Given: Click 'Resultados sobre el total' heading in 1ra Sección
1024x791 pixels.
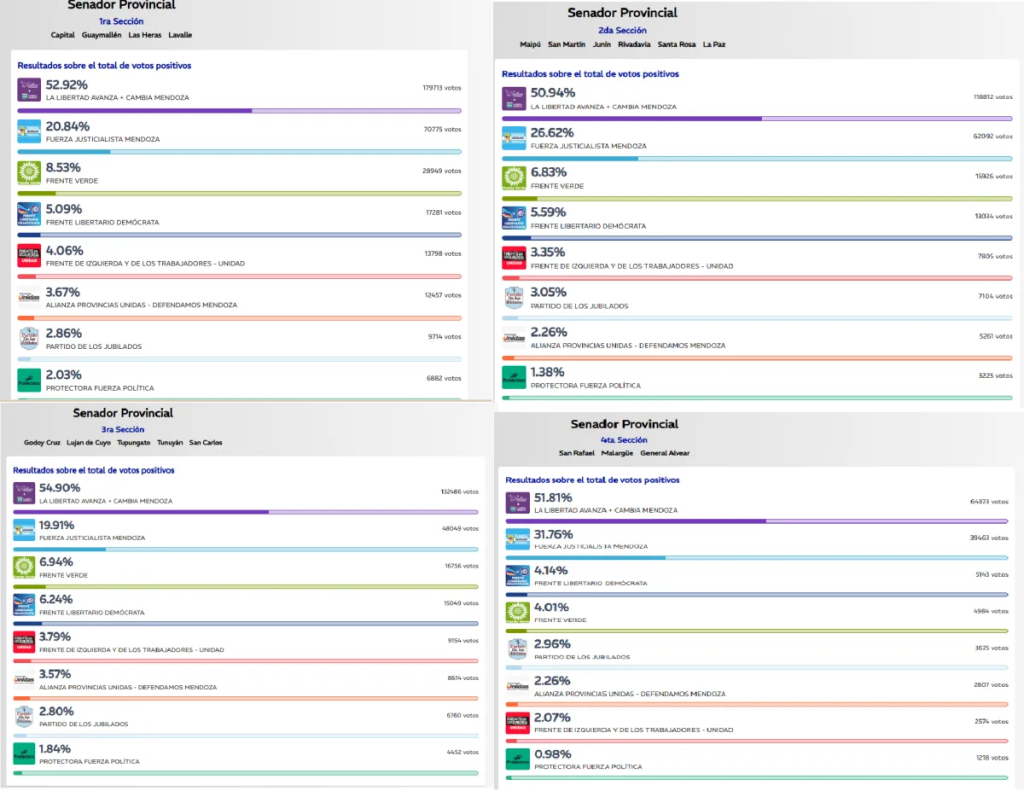Looking at the screenshot, I should tap(104, 65).
